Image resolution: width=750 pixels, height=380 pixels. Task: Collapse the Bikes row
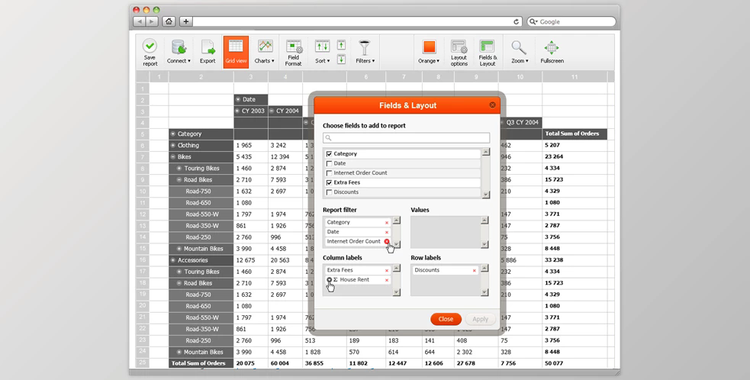[x=173, y=157]
